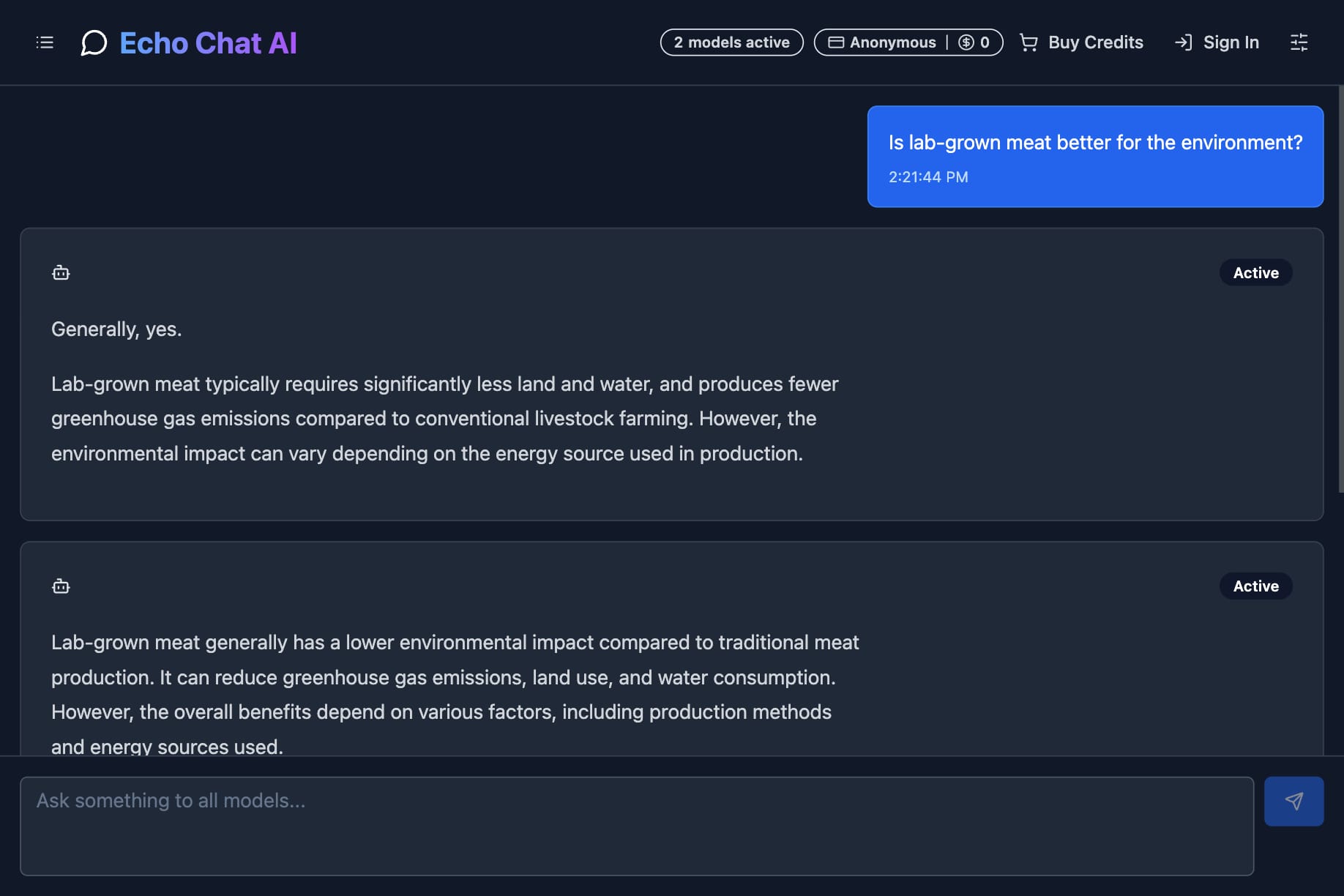Image resolution: width=1344 pixels, height=896 pixels.
Task: Click the user question about lab-grown meat
Action: [1095, 142]
